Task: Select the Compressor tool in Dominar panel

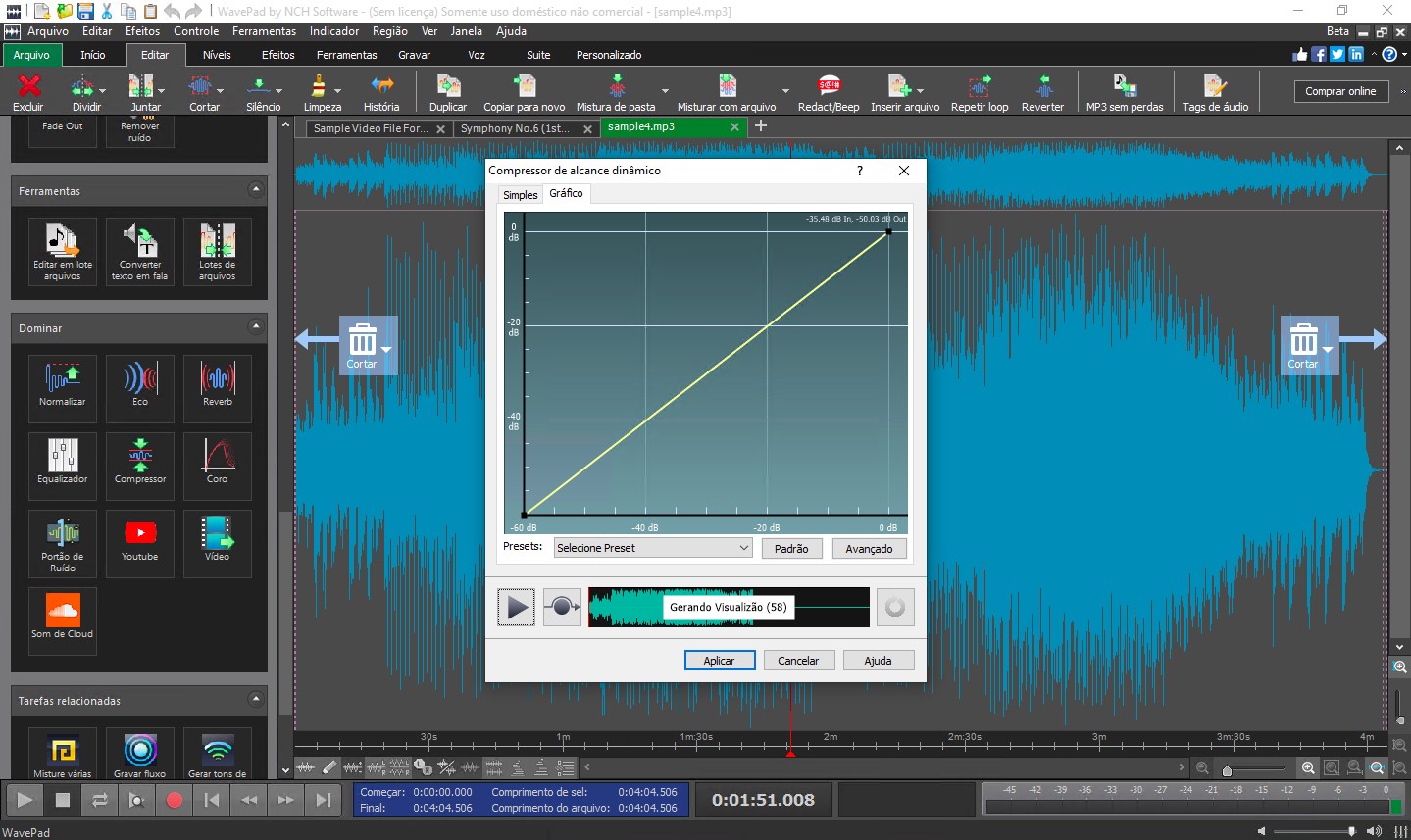Action: click(139, 465)
